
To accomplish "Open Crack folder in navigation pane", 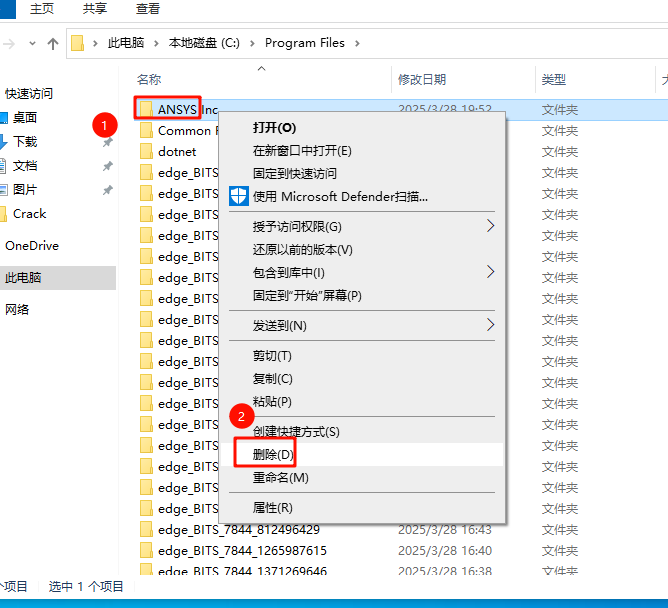I will point(29,214).
